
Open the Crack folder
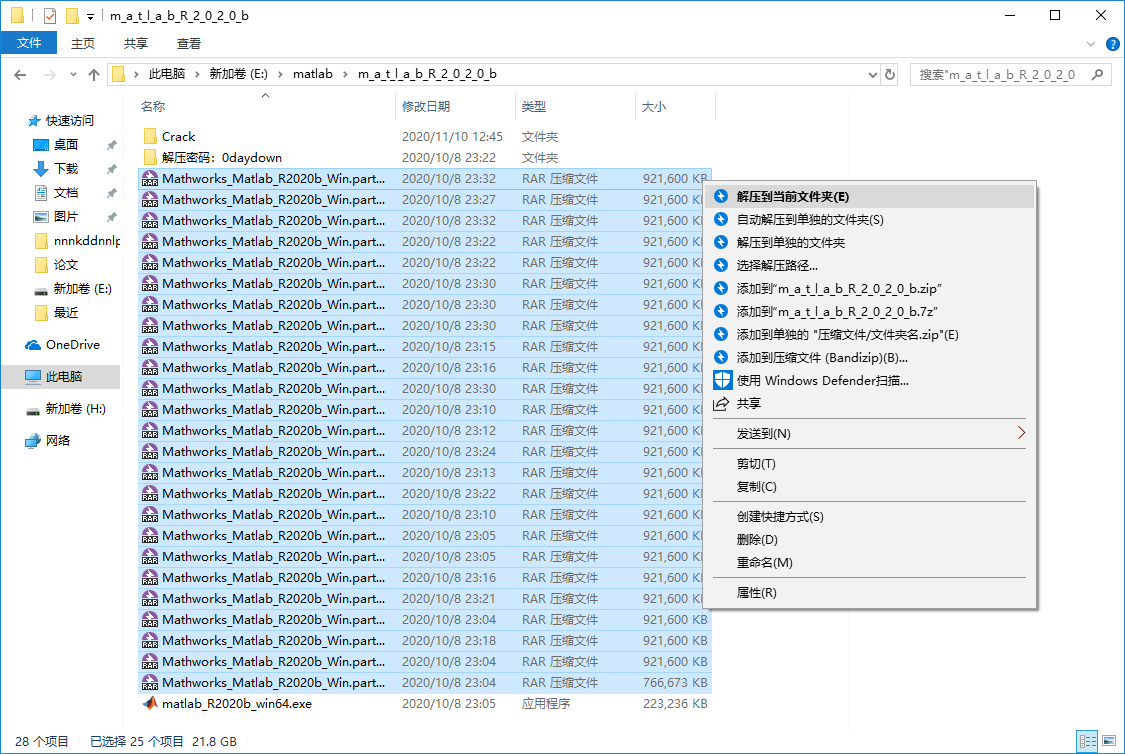176,136
